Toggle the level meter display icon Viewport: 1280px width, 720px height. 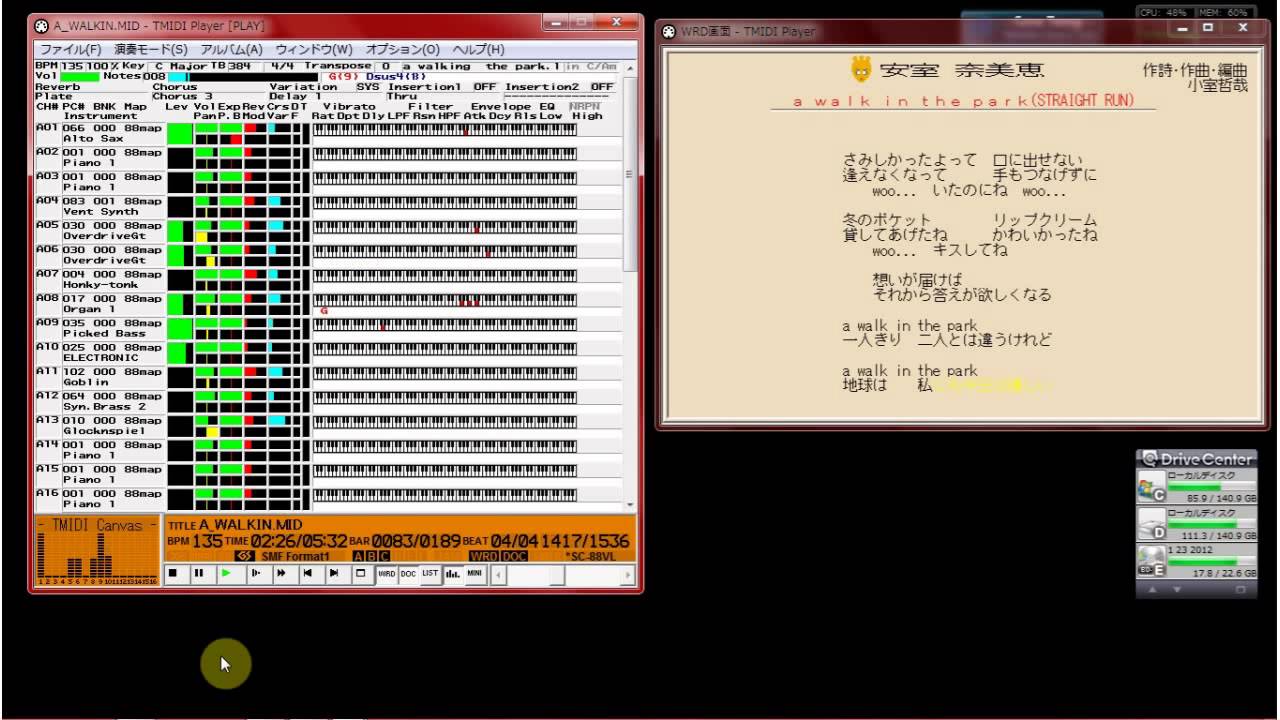[x=453, y=574]
